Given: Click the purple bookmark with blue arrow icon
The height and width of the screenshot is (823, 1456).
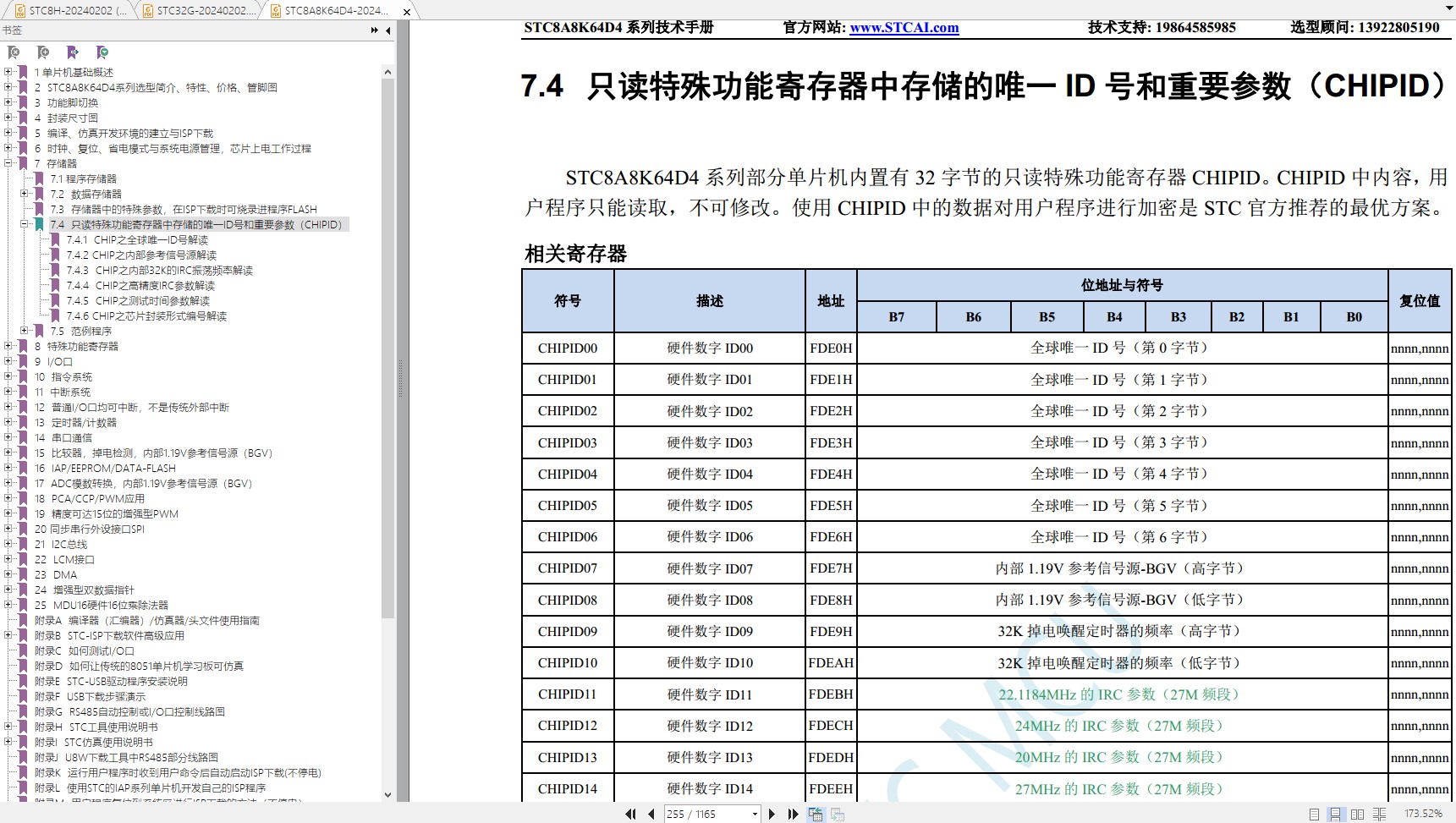Looking at the screenshot, I should tap(73, 52).
